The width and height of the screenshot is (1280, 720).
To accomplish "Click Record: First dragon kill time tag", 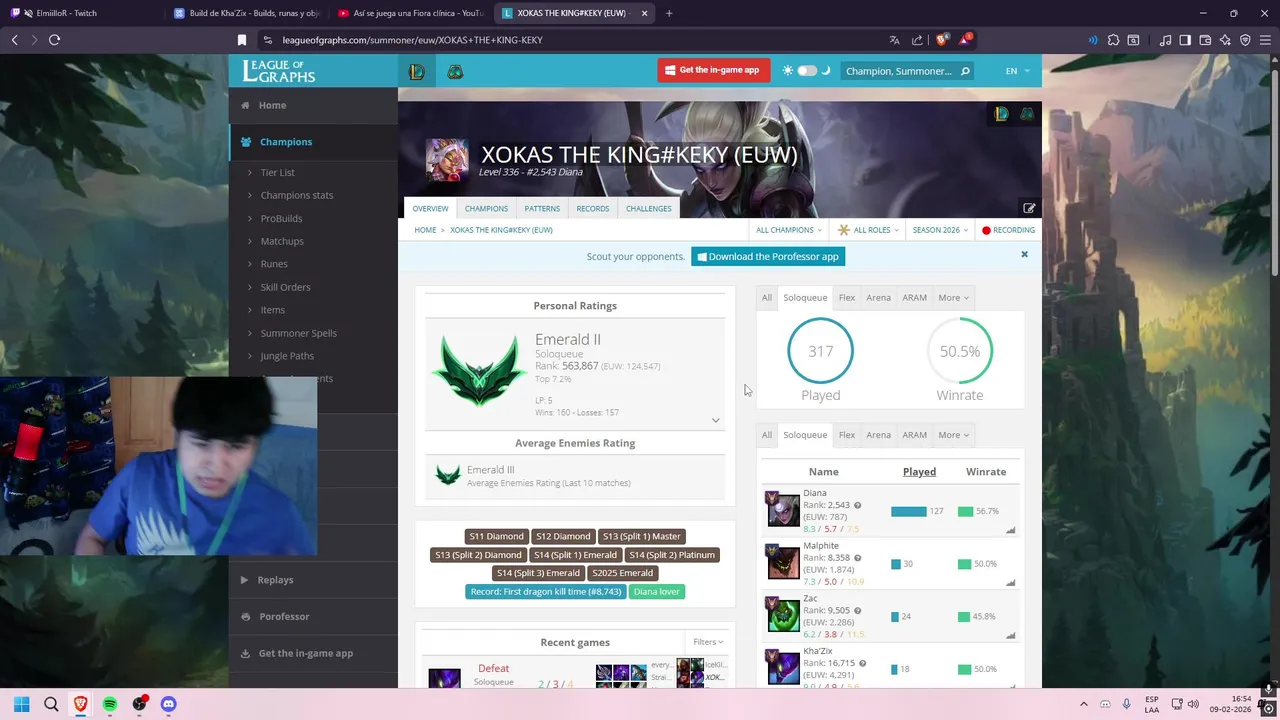I will (x=546, y=592).
